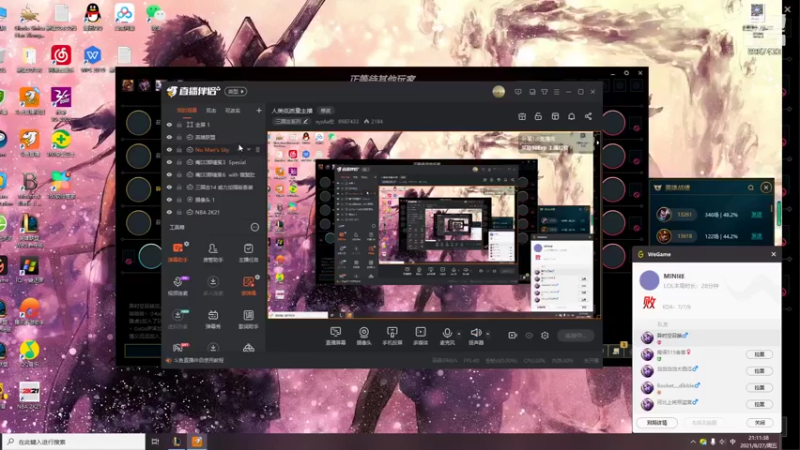
Task: Toggle the lock on the NBA 2K21 scene
Action: point(179,212)
